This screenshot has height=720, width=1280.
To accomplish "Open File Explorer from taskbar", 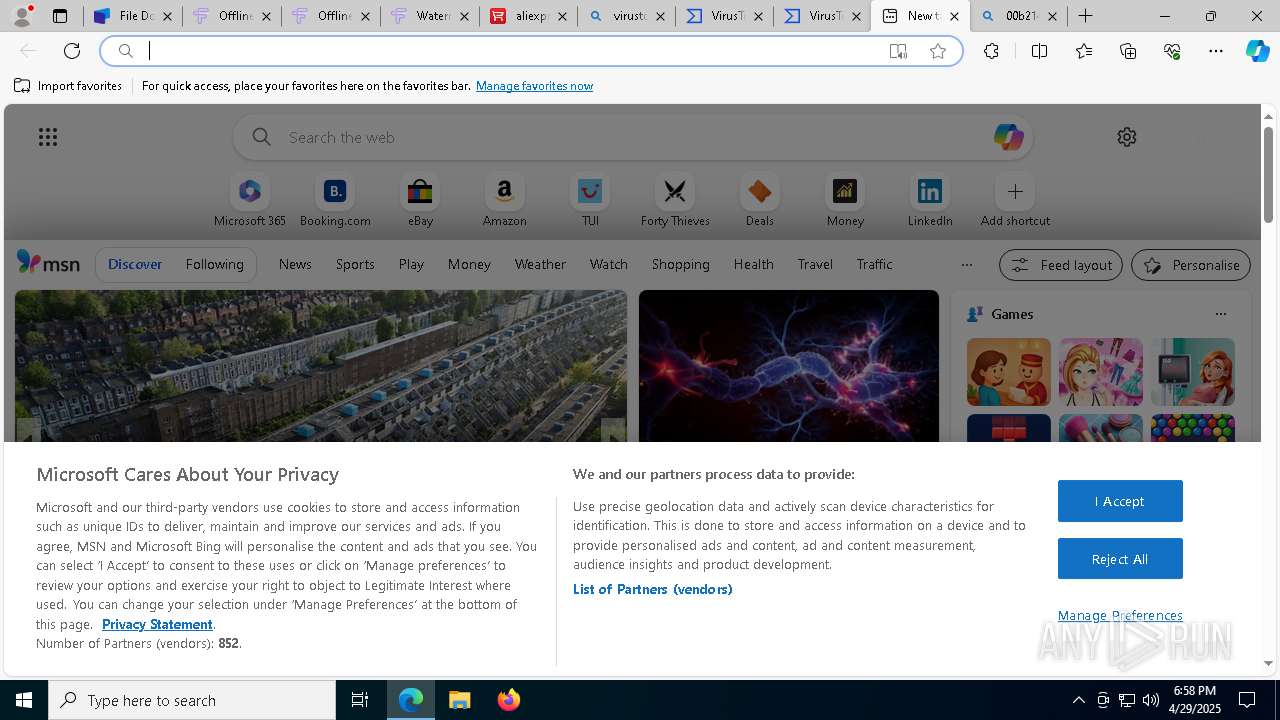I will (459, 700).
